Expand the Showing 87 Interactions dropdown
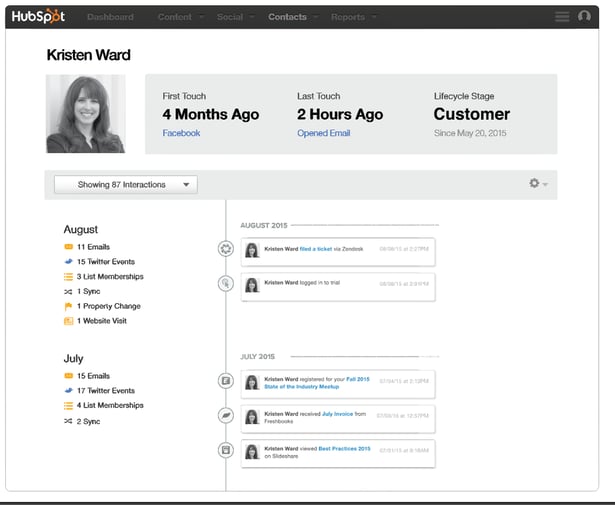This screenshot has height=505, width=615. click(125, 184)
